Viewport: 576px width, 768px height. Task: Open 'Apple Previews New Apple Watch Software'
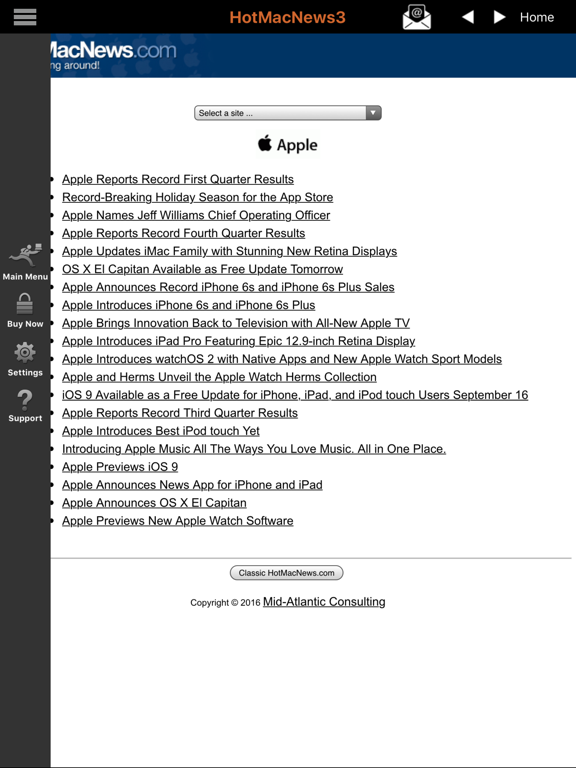pos(178,521)
